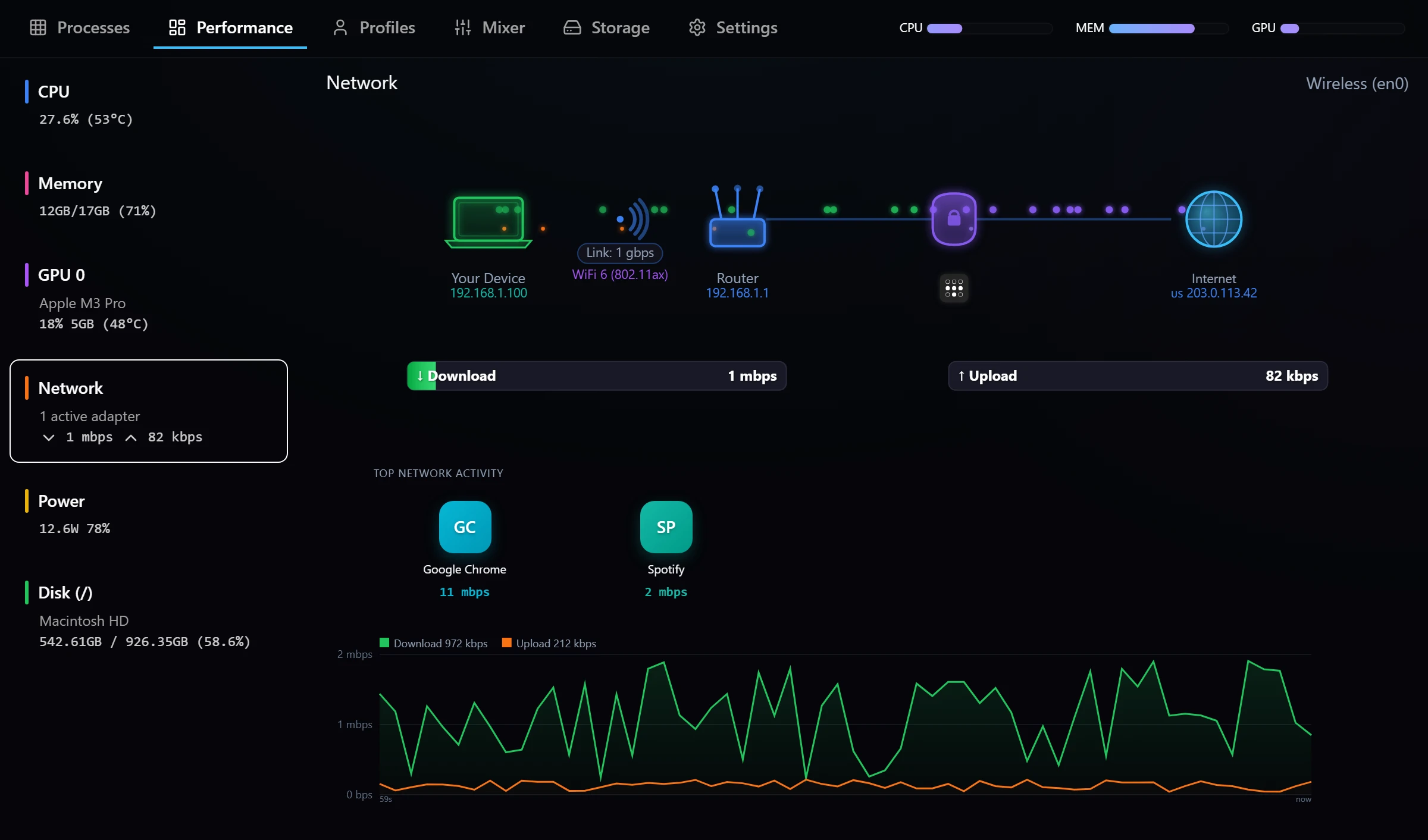
Task: Click the GPU usage bar in header
Action: (x=1342, y=28)
